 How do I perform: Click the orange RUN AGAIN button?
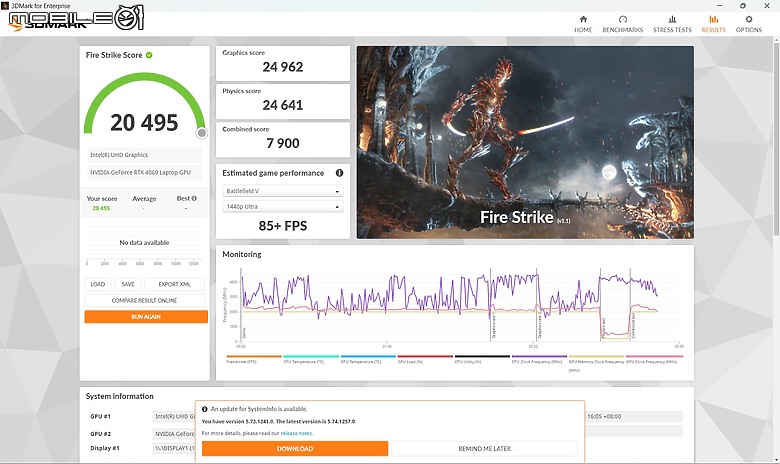tap(146, 317)
